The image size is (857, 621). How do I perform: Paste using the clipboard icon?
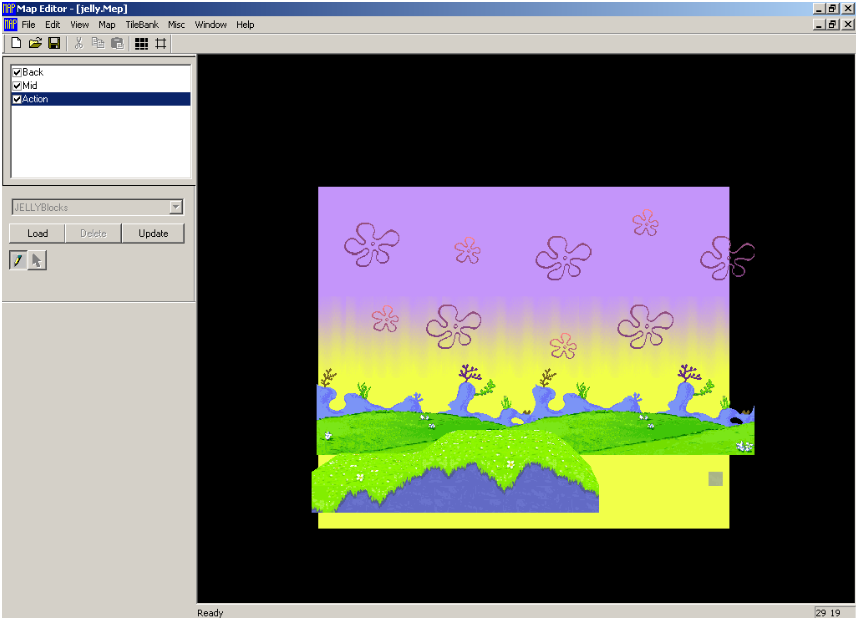(x=117, y=43)
